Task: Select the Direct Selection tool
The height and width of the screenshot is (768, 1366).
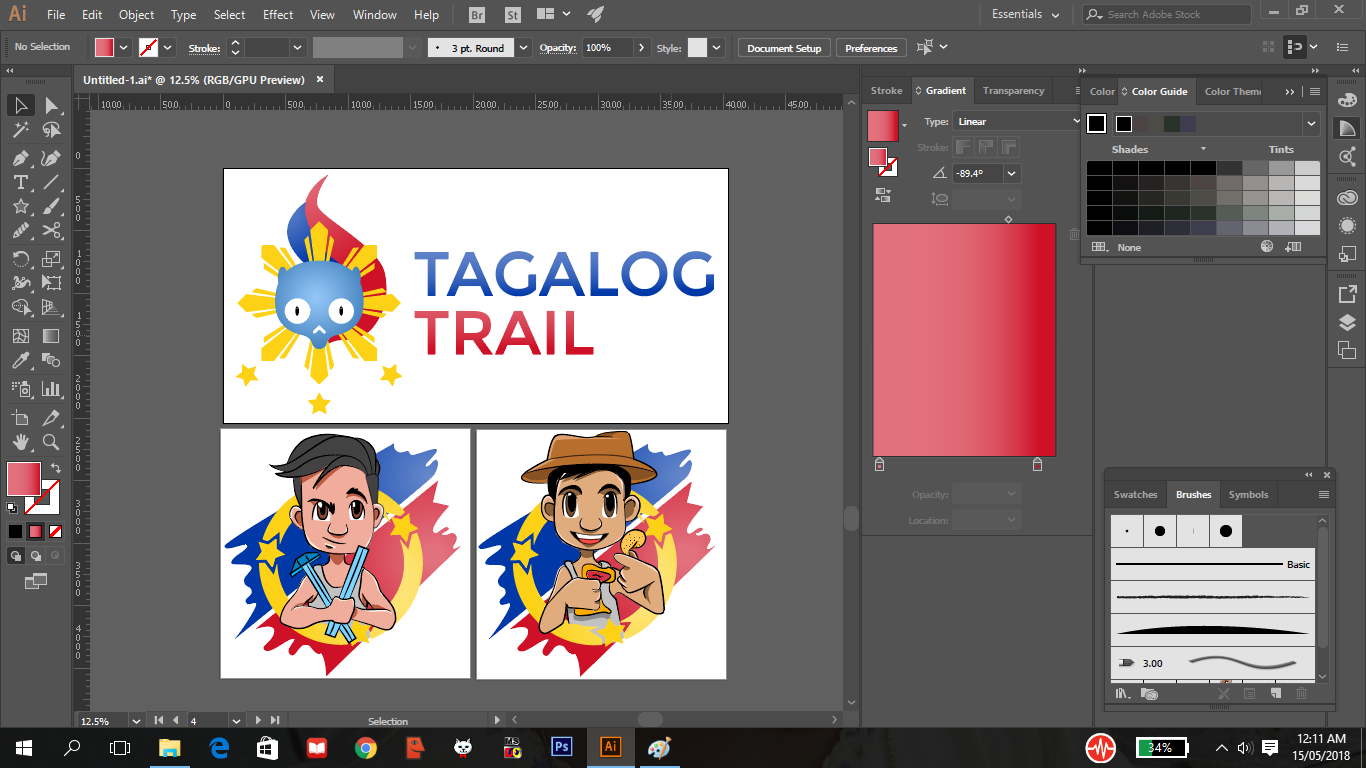Action: coord(51,105)
